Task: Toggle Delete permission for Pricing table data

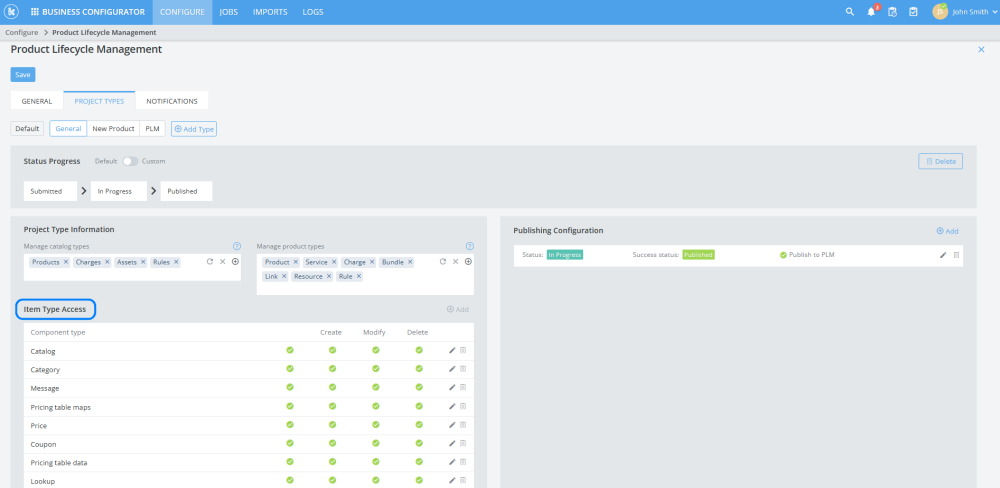Action: (x=419, y=461)
